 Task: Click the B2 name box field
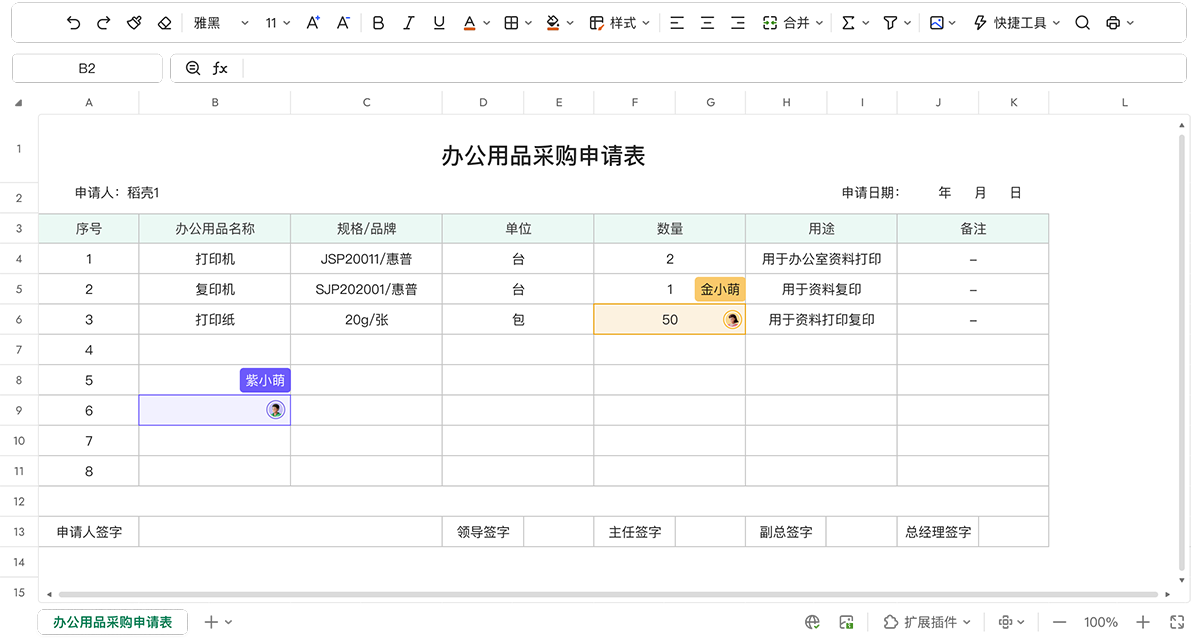87,68
